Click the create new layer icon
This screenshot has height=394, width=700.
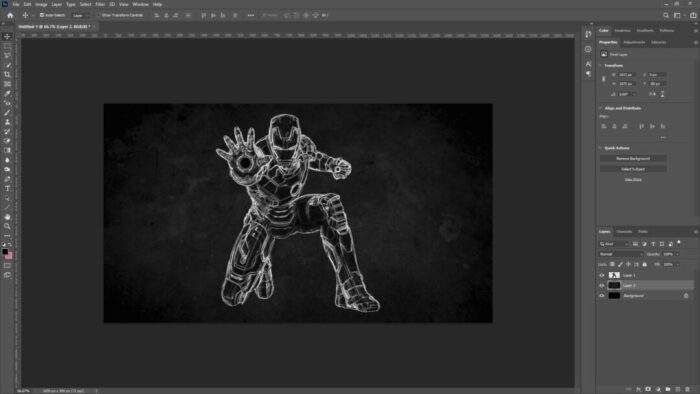tap(678, 390)
